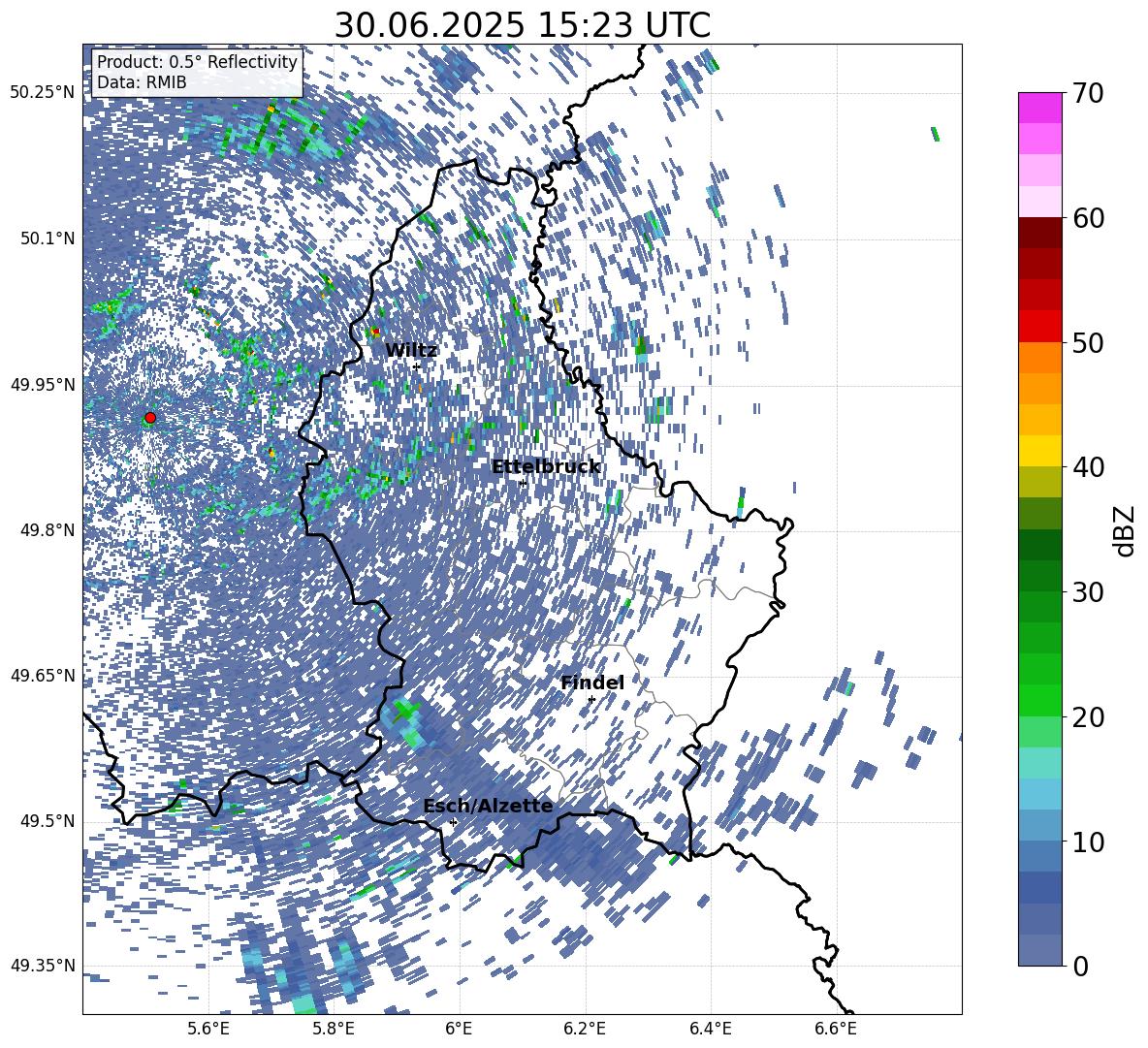Click the 'Product: 0.5° Reflectivity' text
Viewport: 1148px width, 1048px height.
(x=197, y=62)
